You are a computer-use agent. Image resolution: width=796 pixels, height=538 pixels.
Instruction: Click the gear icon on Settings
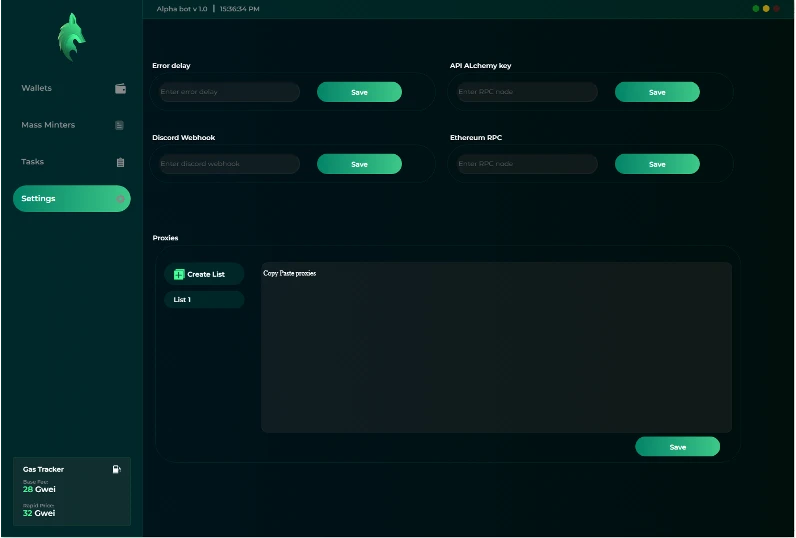click(120, 199)
